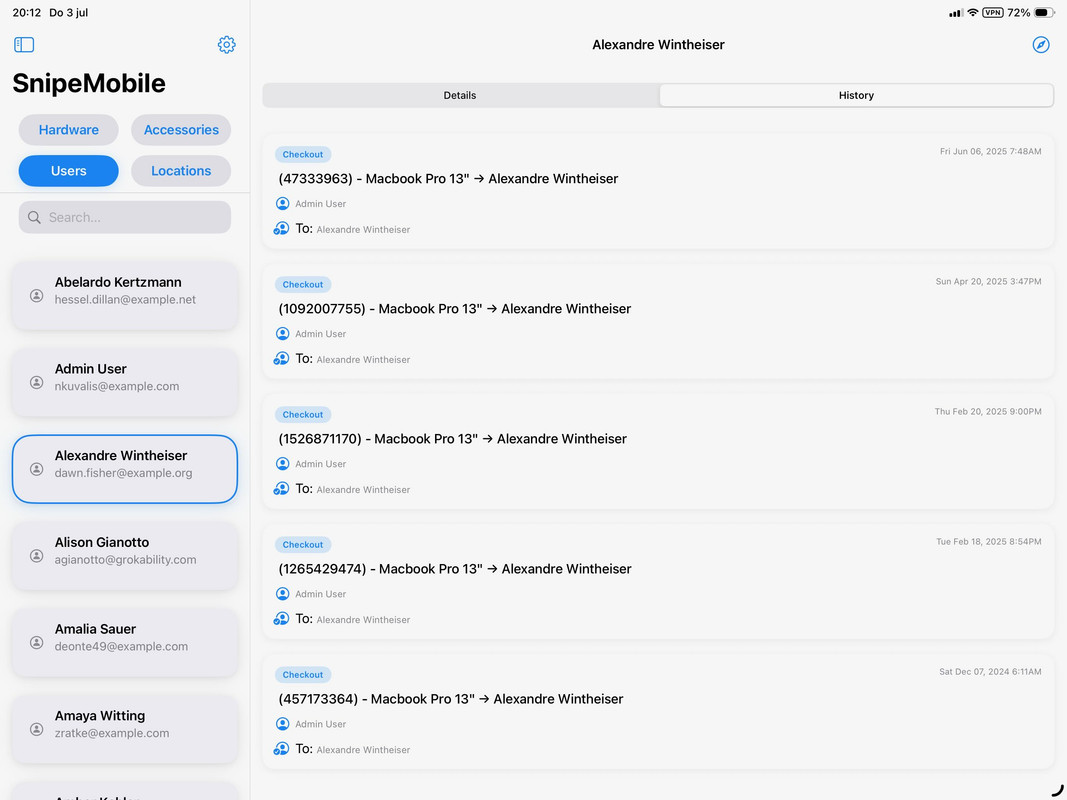Focus the Search field in the sidebar

125,218
